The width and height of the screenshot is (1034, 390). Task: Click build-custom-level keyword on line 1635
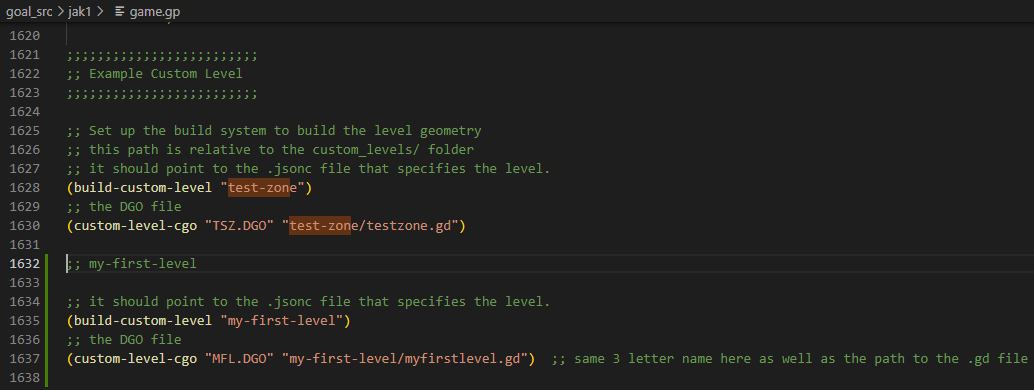coord(143,321)
